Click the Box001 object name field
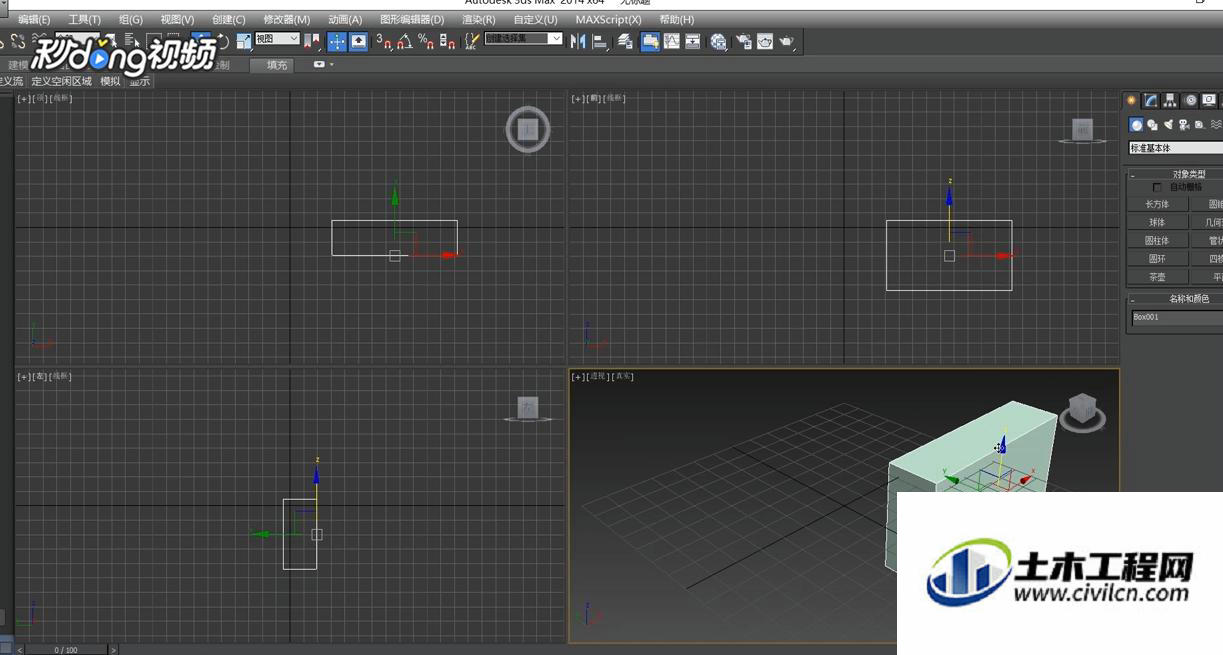The width and height of the screenshot is (1223, 655). click(x=1177, y=317)
